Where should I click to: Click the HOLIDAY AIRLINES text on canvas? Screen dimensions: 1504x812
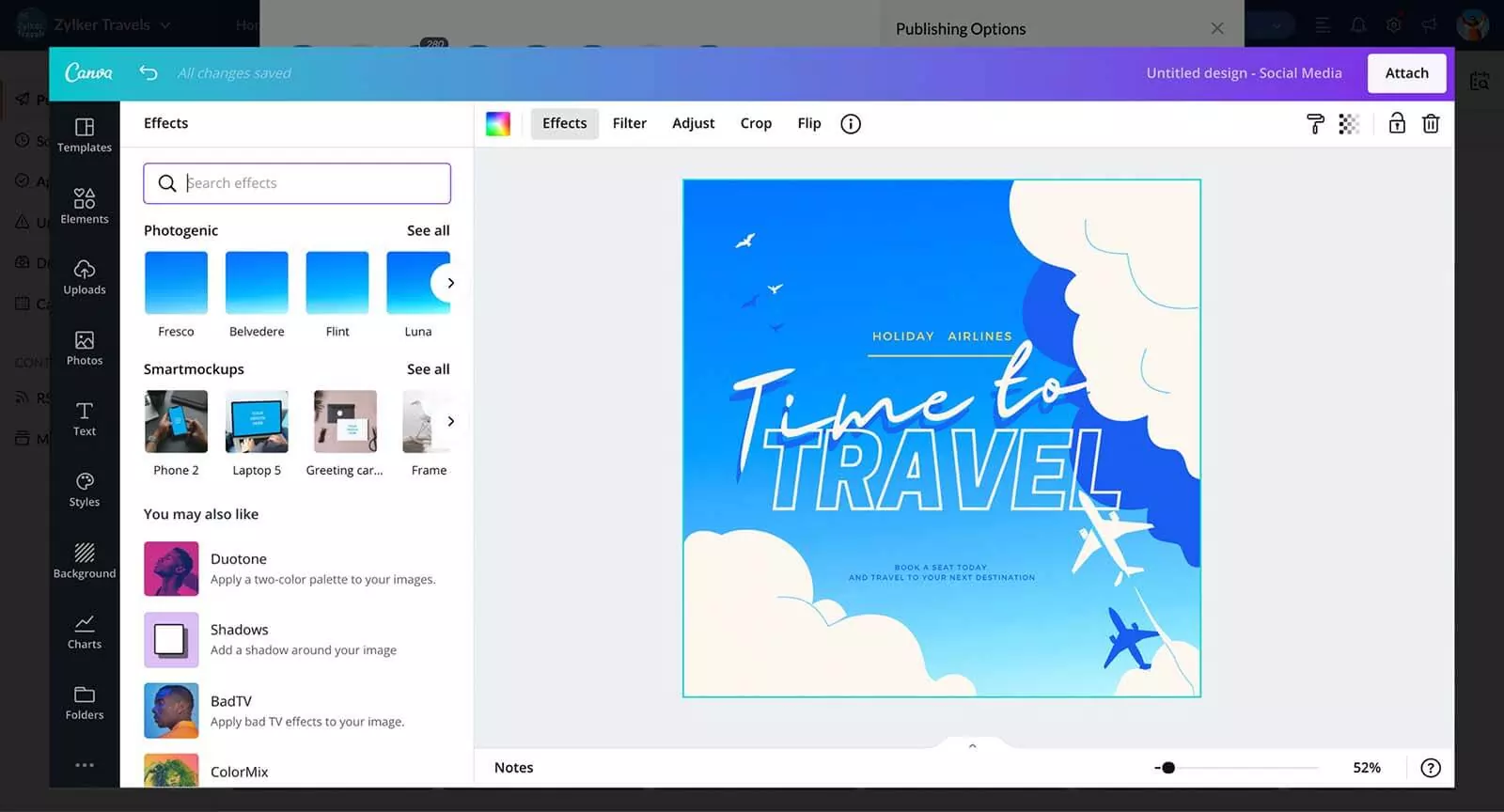942,336
